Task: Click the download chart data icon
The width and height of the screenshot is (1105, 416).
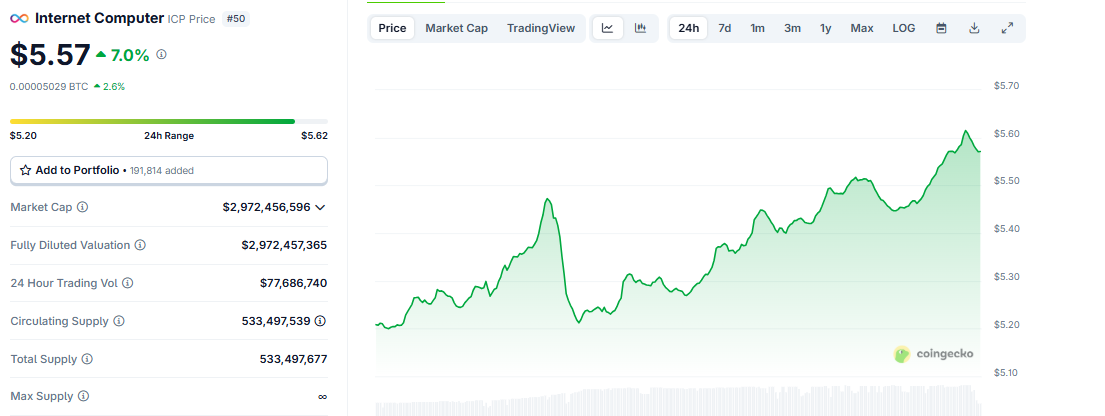Action: click(x=975, y=28)
